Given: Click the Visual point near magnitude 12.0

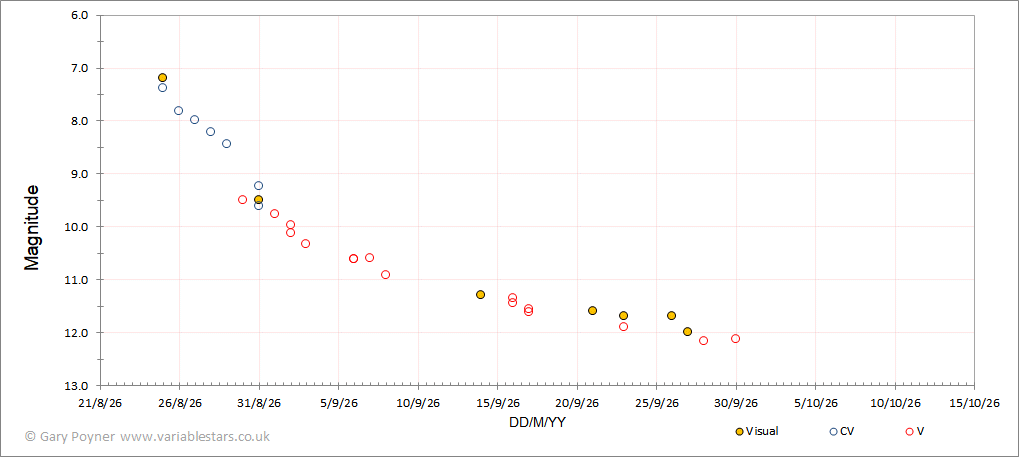Looking at the screenshot, I should pyautogui.click(x=688, y=332).
